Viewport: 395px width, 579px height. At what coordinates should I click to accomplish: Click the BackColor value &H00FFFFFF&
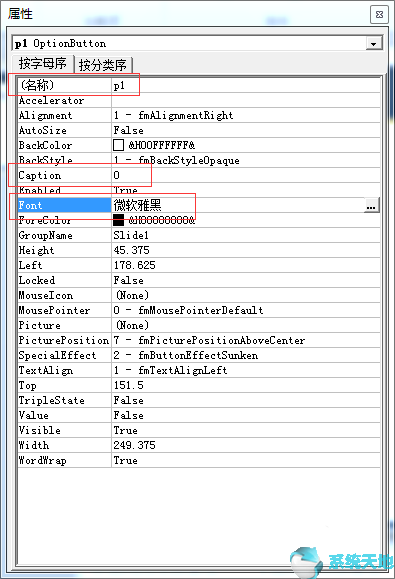[162, 145]
